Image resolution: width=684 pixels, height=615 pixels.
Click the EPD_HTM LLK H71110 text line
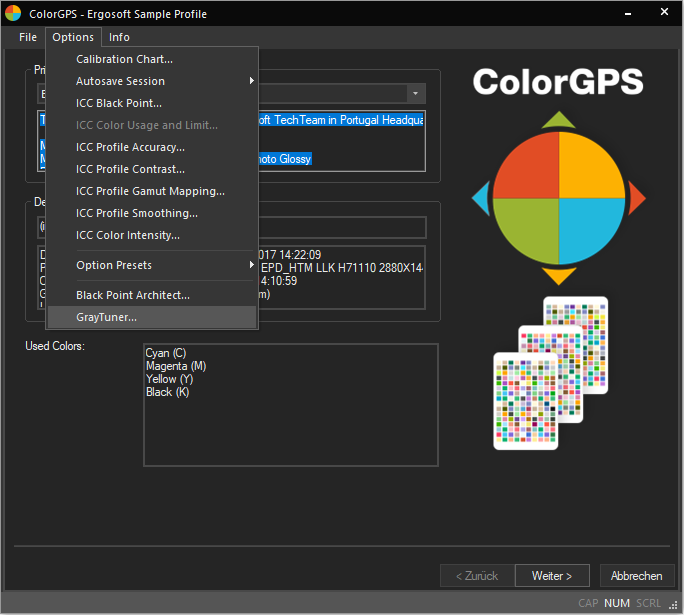[x=342, y=267]
